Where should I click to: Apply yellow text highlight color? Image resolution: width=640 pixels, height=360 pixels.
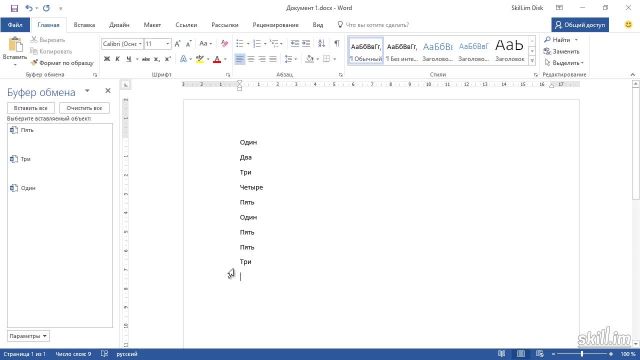tap(200, 59)
